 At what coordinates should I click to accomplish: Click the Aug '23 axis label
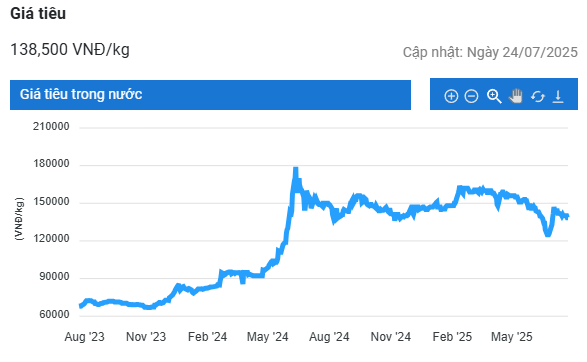[84, 337]
